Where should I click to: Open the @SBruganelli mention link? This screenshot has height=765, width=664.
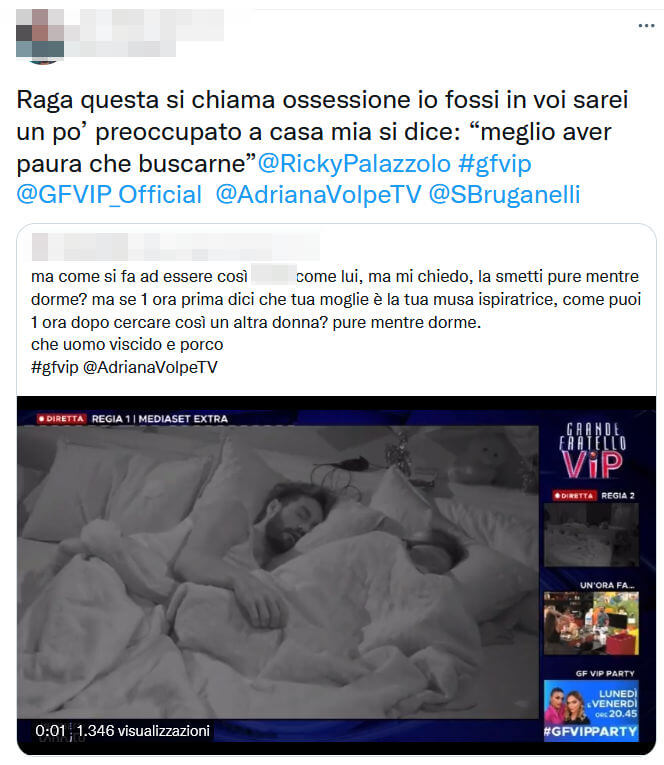[504, 195]
